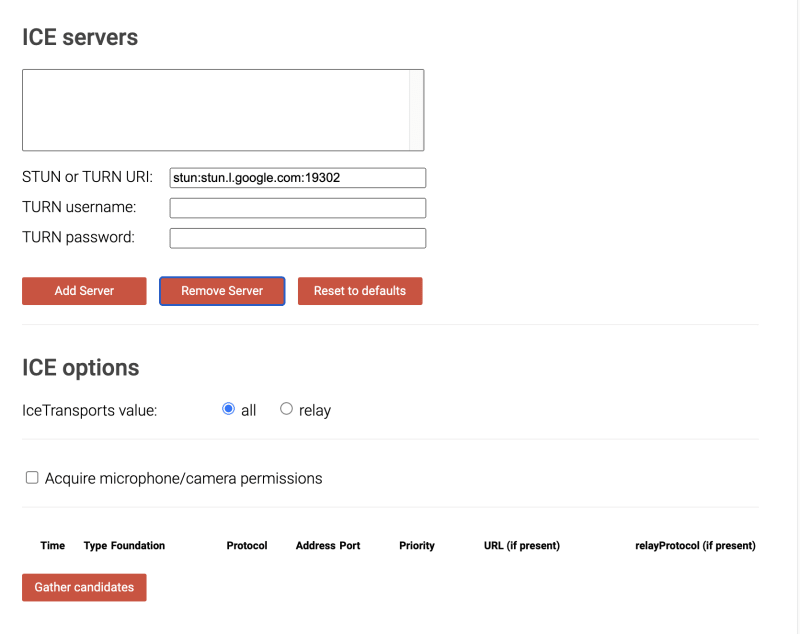800x634 pixels.
Task: Click the Time column header
Action: click(x=53, y=546)
